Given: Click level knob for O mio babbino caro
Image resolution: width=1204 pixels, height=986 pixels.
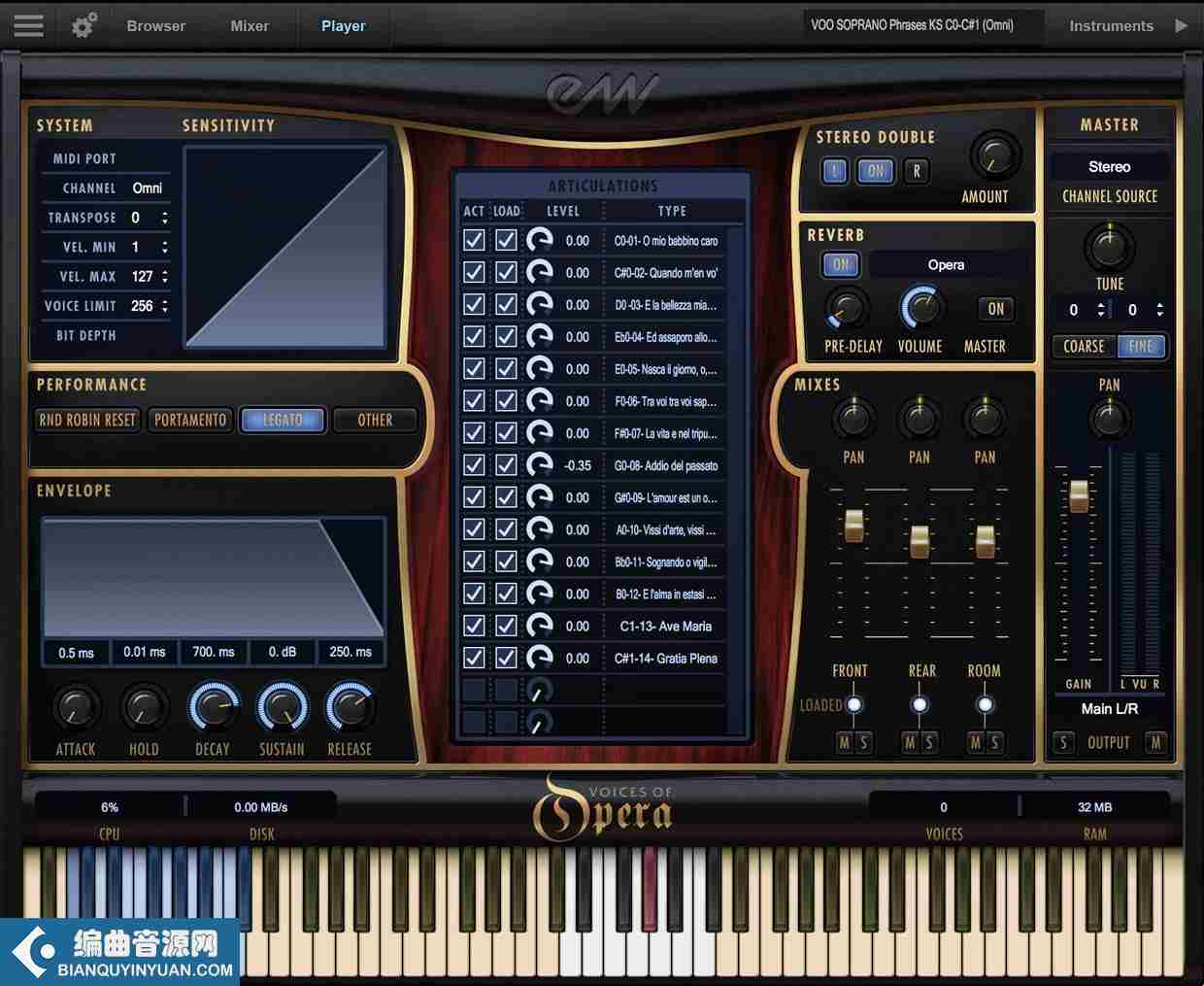Looking at the screenshot, I should pos(540,241).
